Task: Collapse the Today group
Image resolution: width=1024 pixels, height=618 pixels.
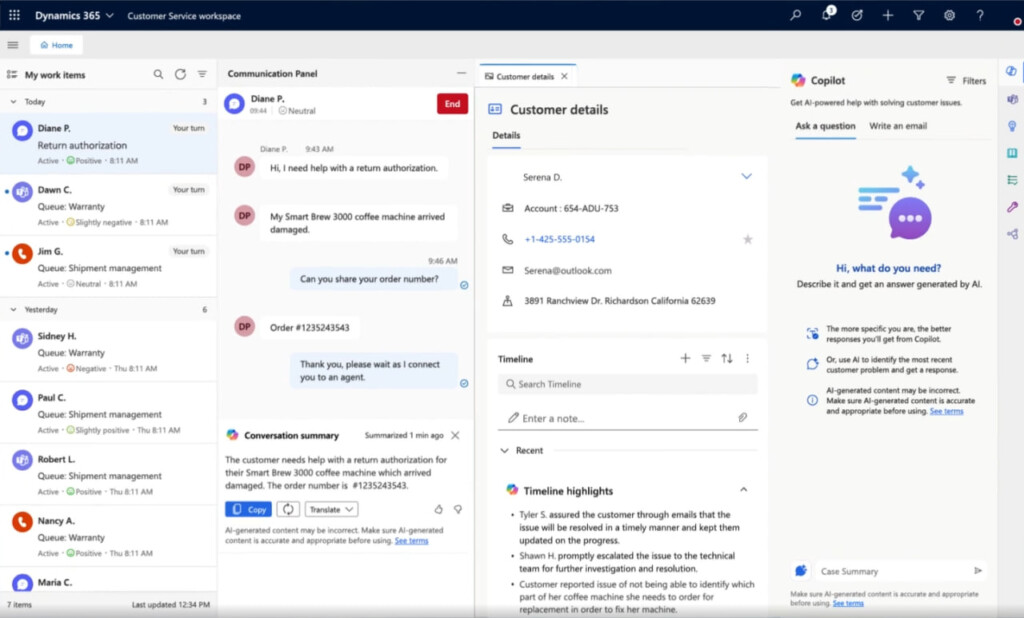Action: [x=13, y=102]
